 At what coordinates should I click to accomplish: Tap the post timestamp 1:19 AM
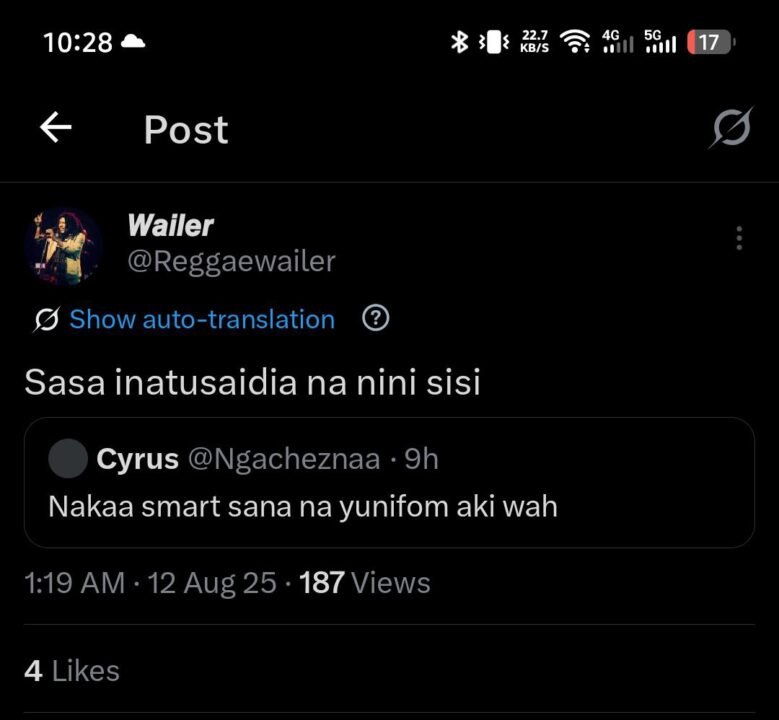pyautogui.click(x=74, y=583)
